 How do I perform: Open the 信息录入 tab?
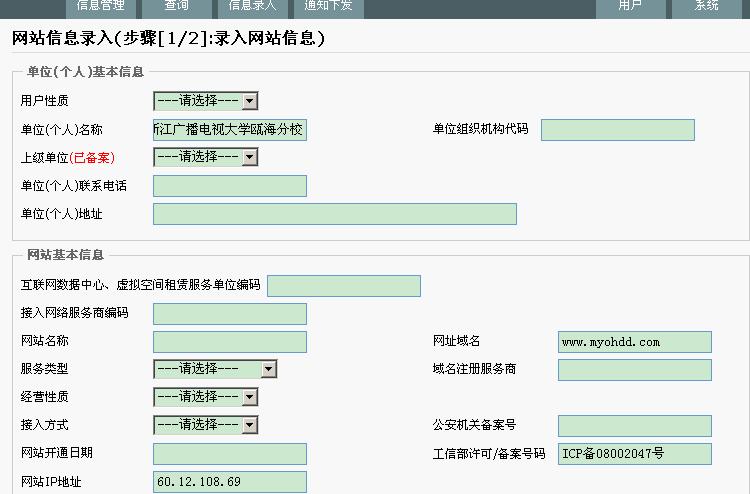tap(252, 6)
